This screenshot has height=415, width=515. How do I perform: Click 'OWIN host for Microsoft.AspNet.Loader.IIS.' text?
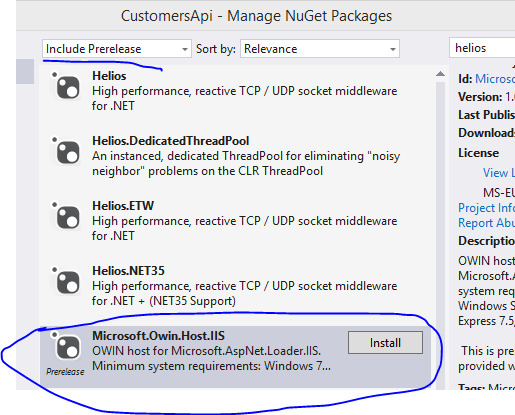click(206, 351)
